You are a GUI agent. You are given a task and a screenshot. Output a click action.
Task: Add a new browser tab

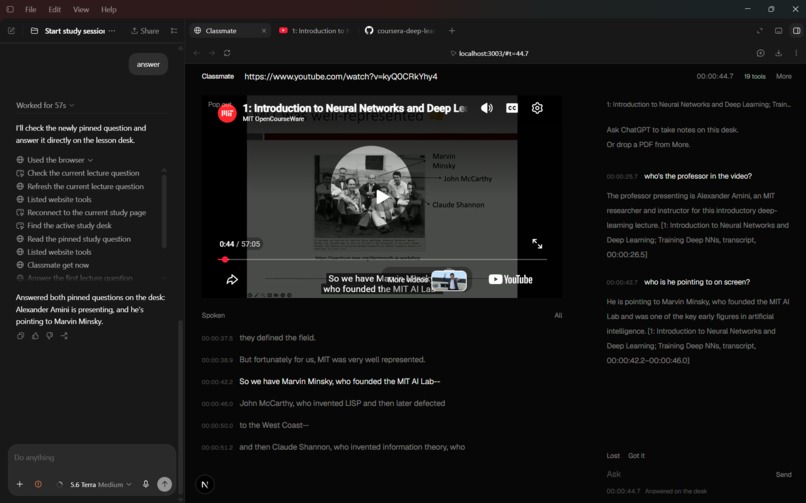(452, 31)
